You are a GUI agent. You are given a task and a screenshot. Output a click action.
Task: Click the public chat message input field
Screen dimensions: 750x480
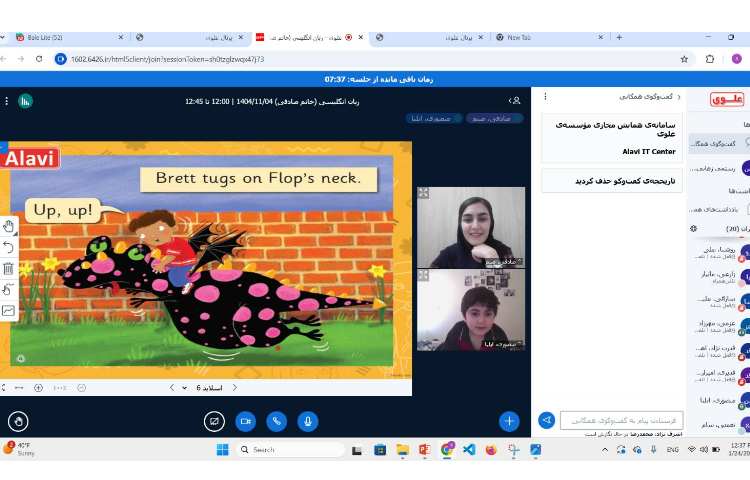(x=622, y=420)
